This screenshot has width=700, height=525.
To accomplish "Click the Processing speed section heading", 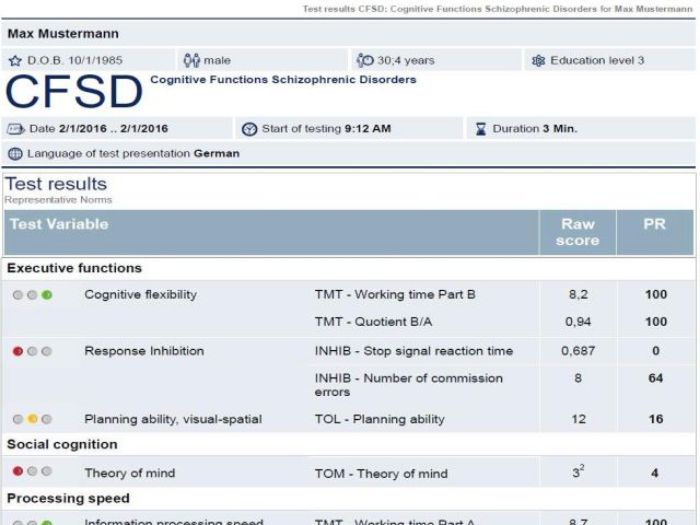I will (68, 498).
